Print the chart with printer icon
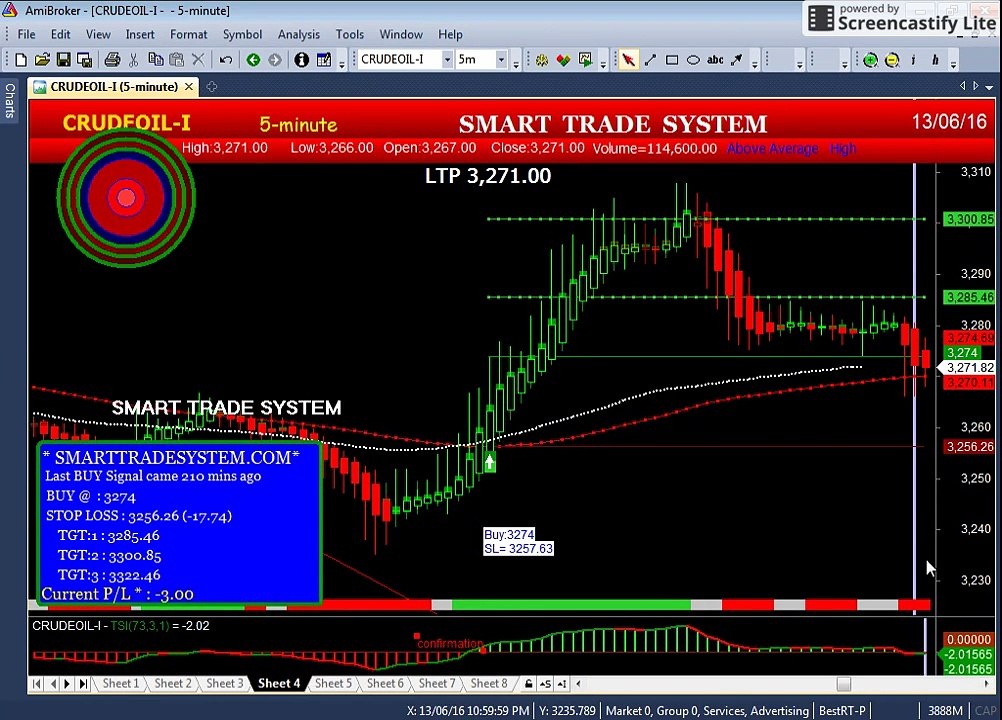This screenshot has width=1002, height=720. [x=112, y=60]
